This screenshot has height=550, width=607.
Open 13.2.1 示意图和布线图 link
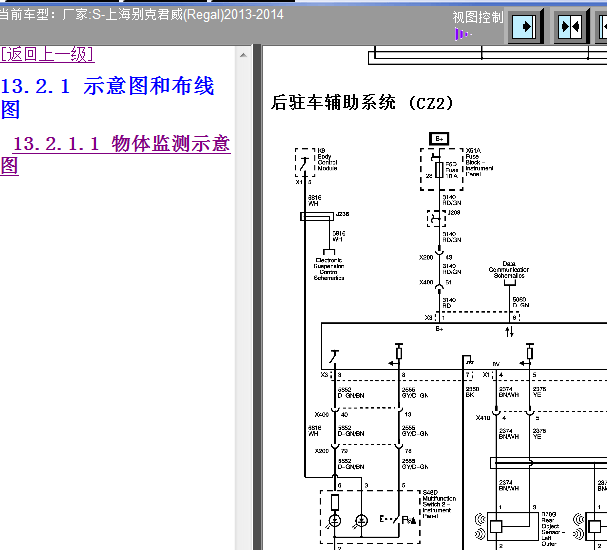(107, 97)
